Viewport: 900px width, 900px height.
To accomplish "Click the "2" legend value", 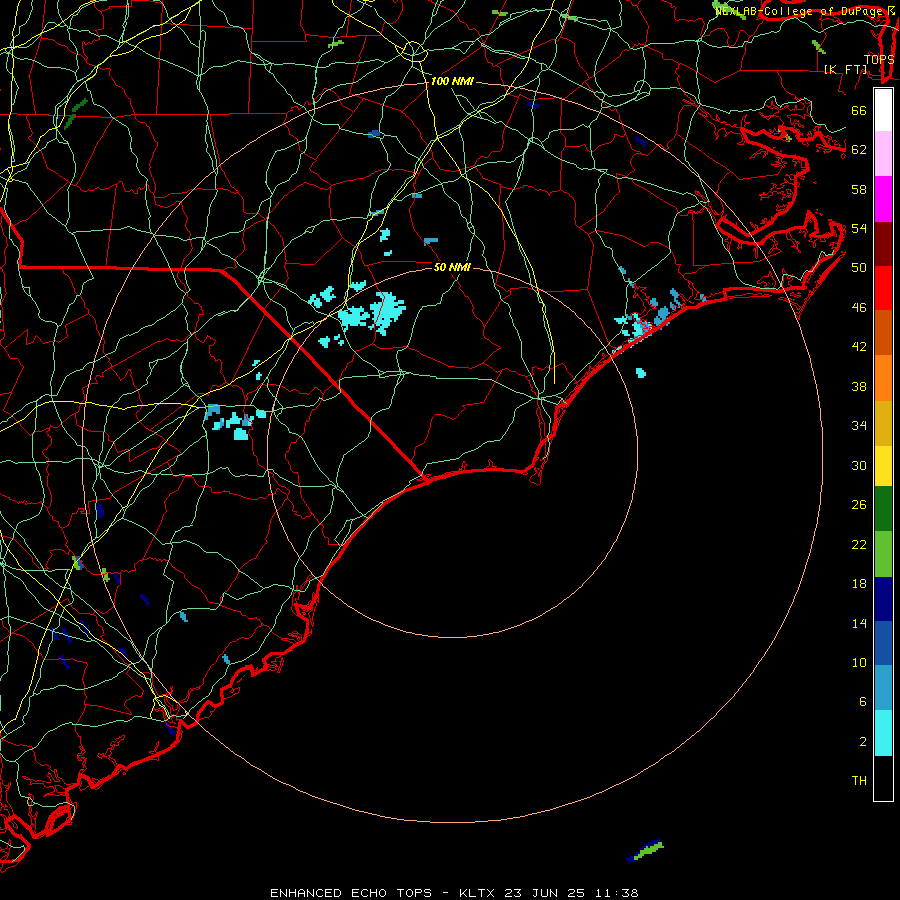I will pos(862,742).
